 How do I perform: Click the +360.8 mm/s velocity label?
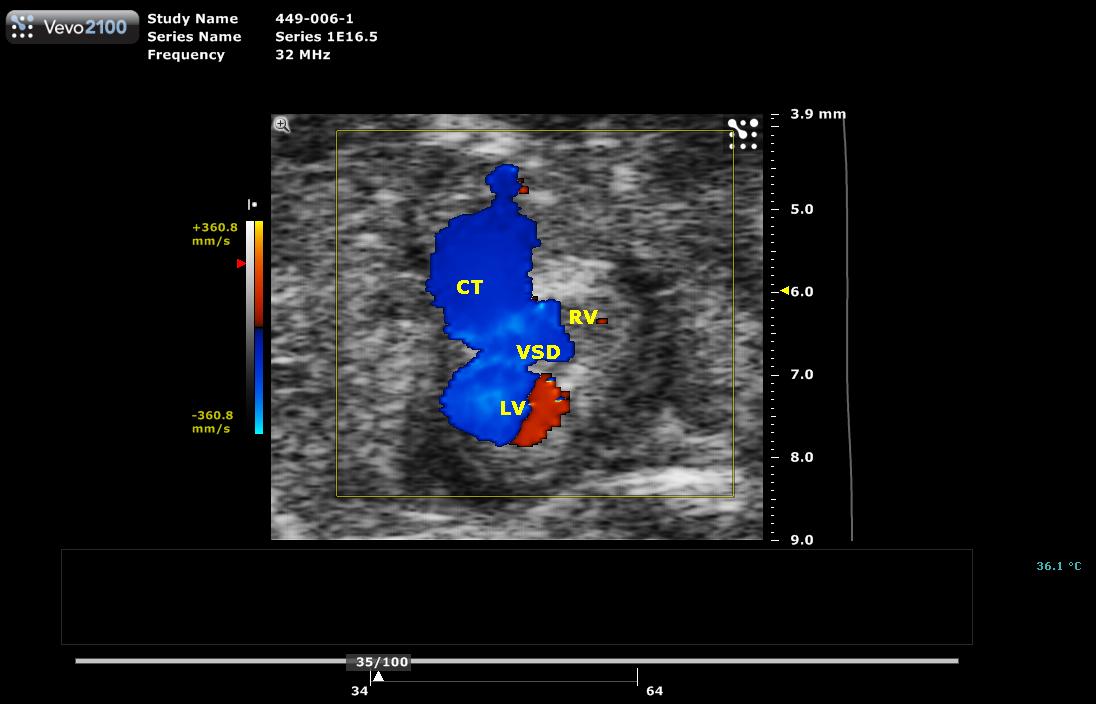[x=215, y=234]
